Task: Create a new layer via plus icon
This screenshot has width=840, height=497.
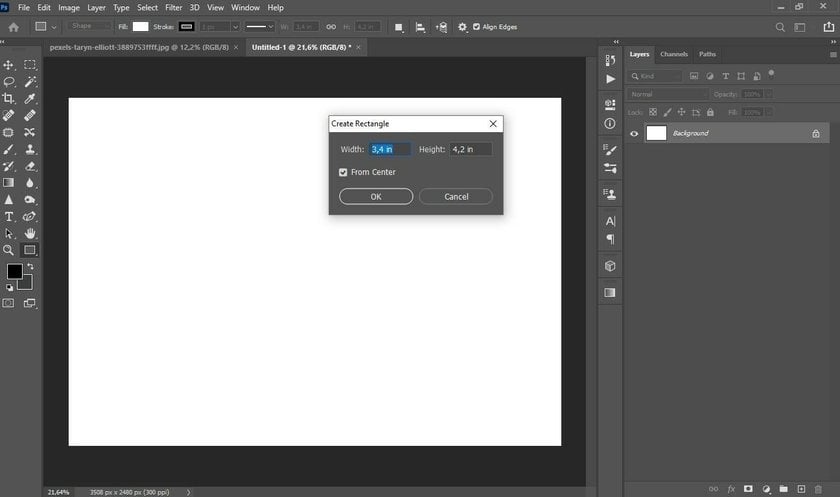Action: tap(801, 489)
